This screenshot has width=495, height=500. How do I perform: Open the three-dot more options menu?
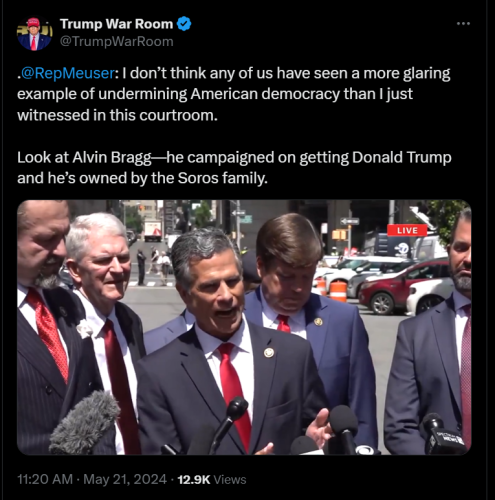tap(463, 24)
